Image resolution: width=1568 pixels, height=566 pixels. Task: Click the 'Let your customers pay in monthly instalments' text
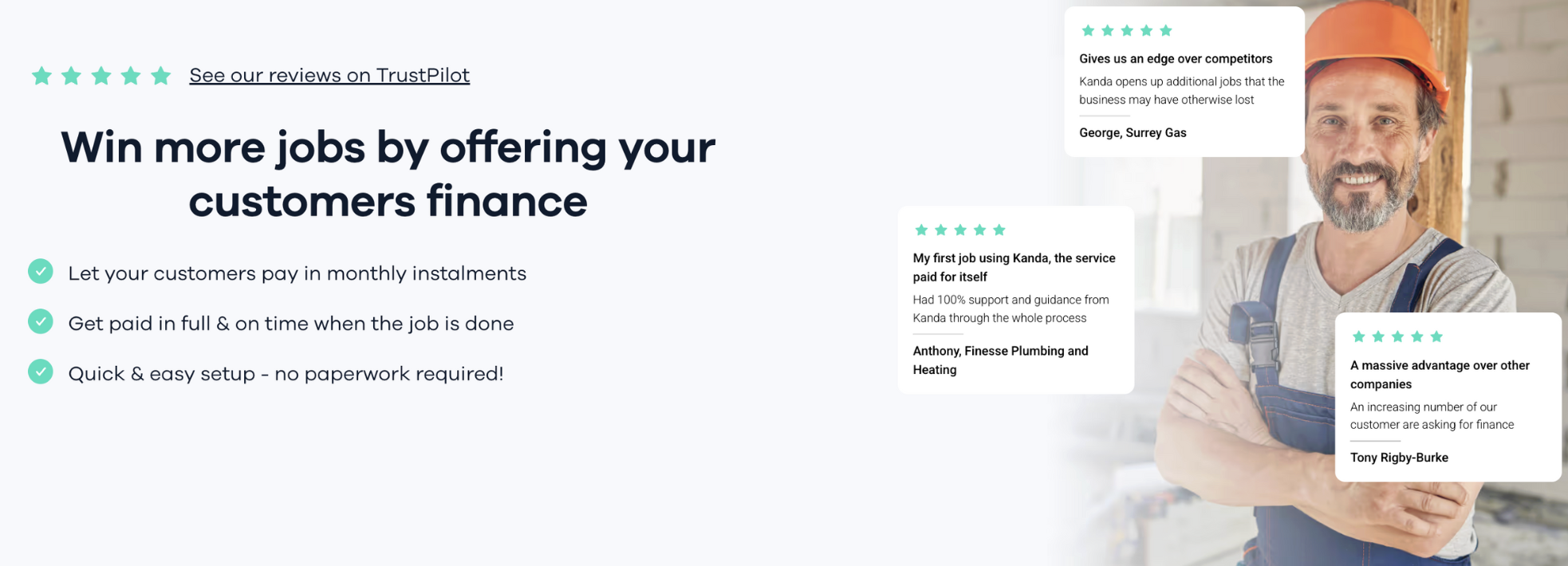[297, 273]
